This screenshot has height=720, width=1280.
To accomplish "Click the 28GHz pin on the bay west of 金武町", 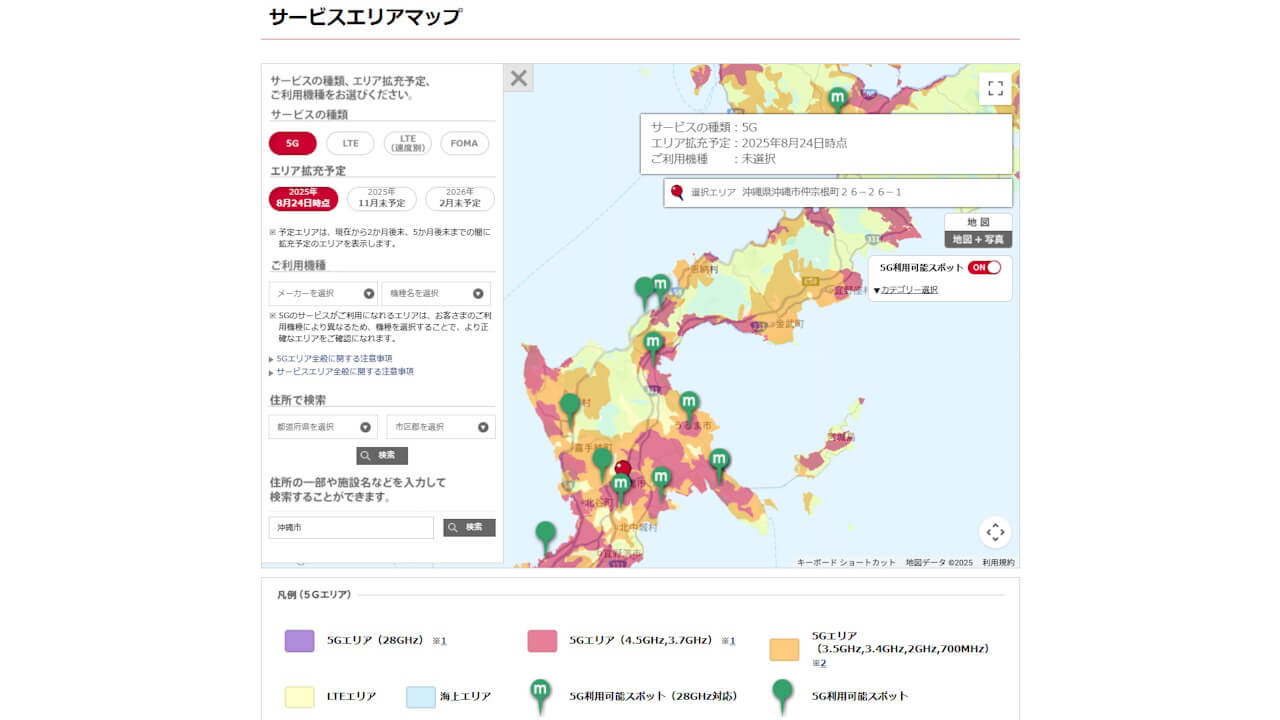I will click(654, 348).
